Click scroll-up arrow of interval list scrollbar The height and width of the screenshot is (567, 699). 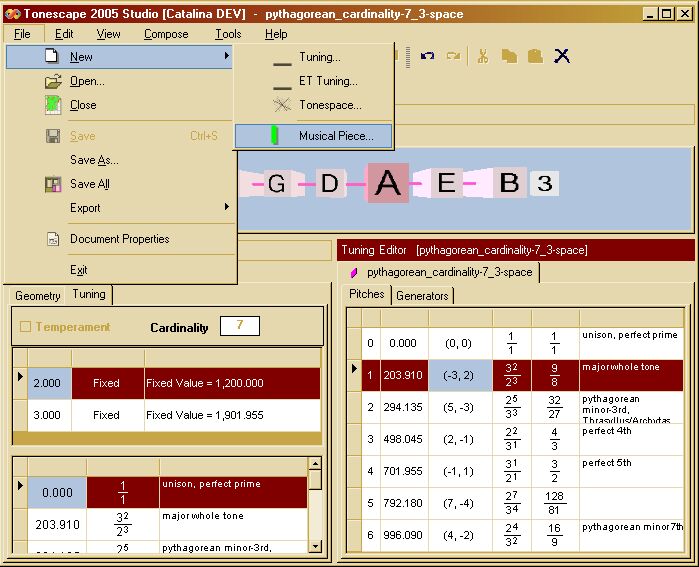pos(315,464)
